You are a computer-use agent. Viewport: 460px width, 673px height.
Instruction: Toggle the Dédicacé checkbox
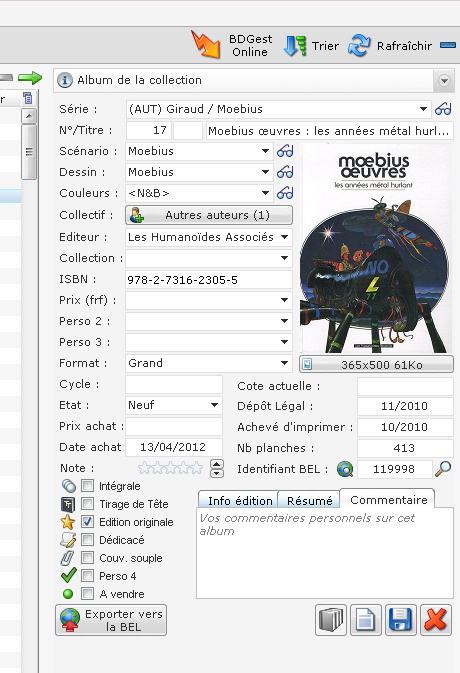pos(88,540)
